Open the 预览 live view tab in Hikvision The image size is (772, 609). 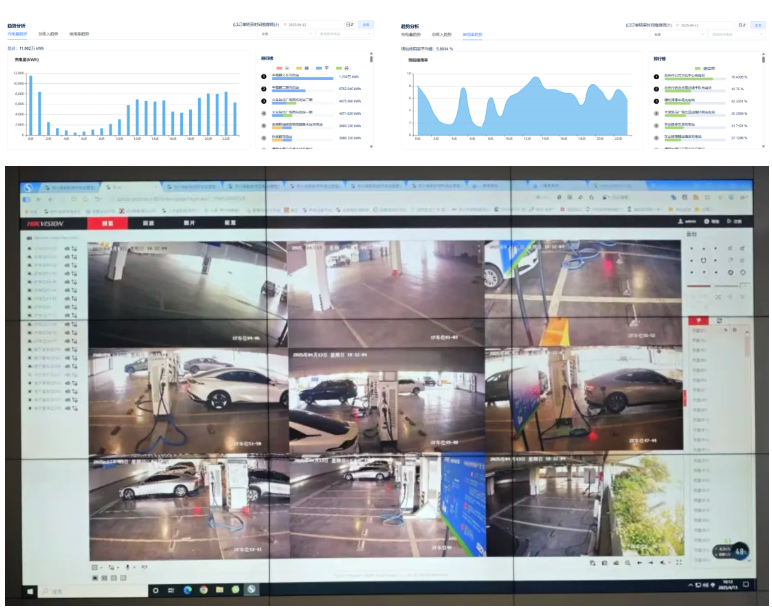coord(107,224)
